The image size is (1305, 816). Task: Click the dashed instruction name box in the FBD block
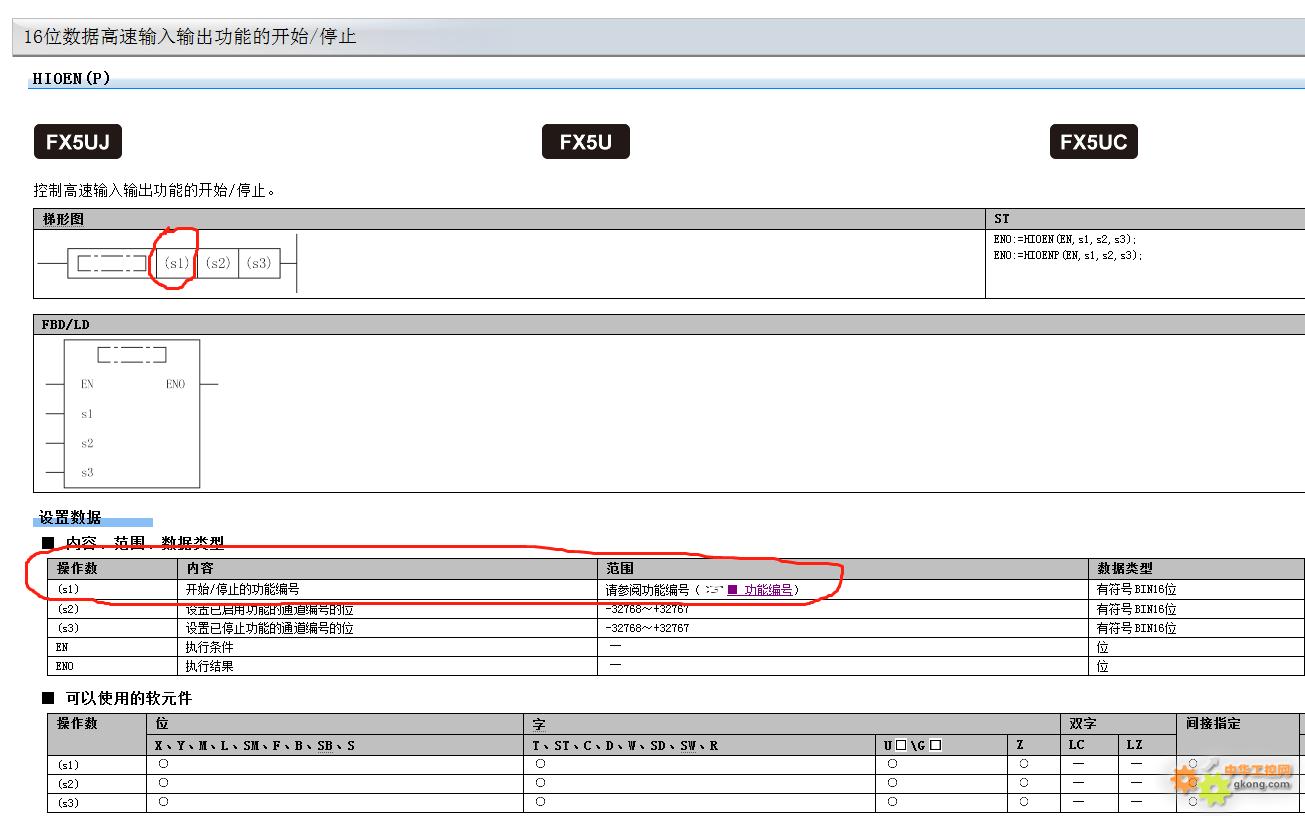pyautogui.click(x=132, y=355)
